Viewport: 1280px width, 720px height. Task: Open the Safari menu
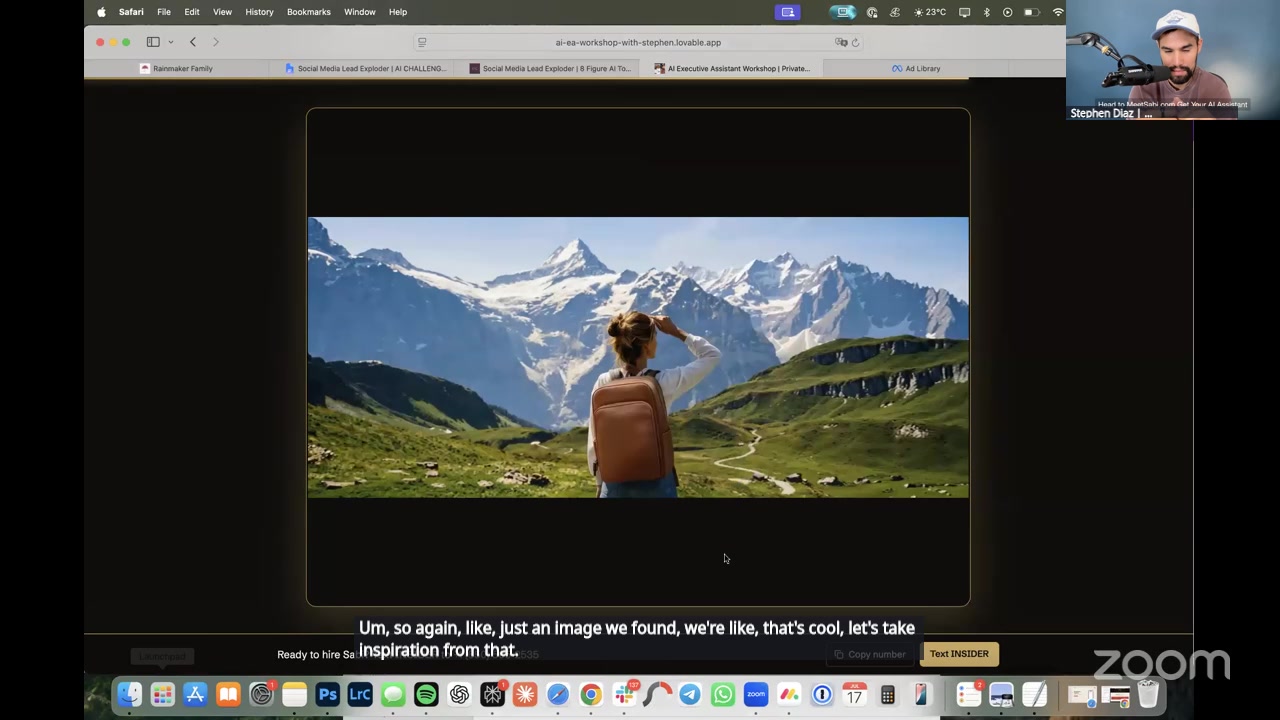(131, 12)
